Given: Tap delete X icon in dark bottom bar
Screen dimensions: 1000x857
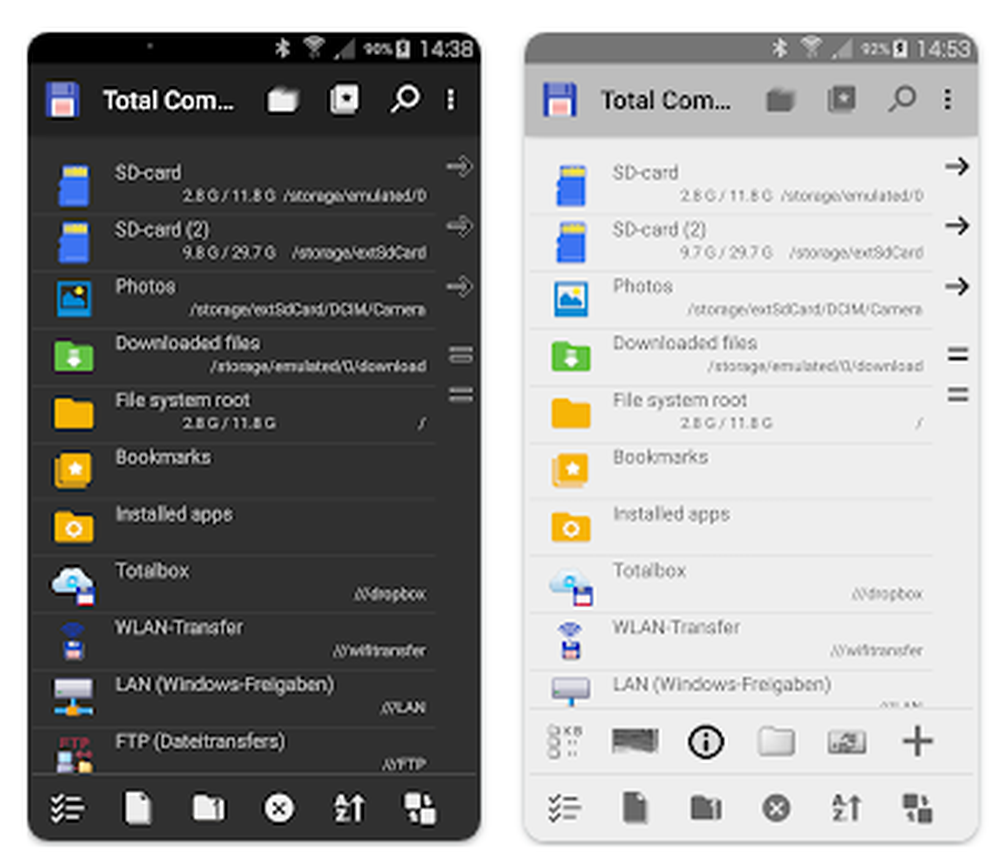Looking at the screenshot, I should (x=279, y=809).
